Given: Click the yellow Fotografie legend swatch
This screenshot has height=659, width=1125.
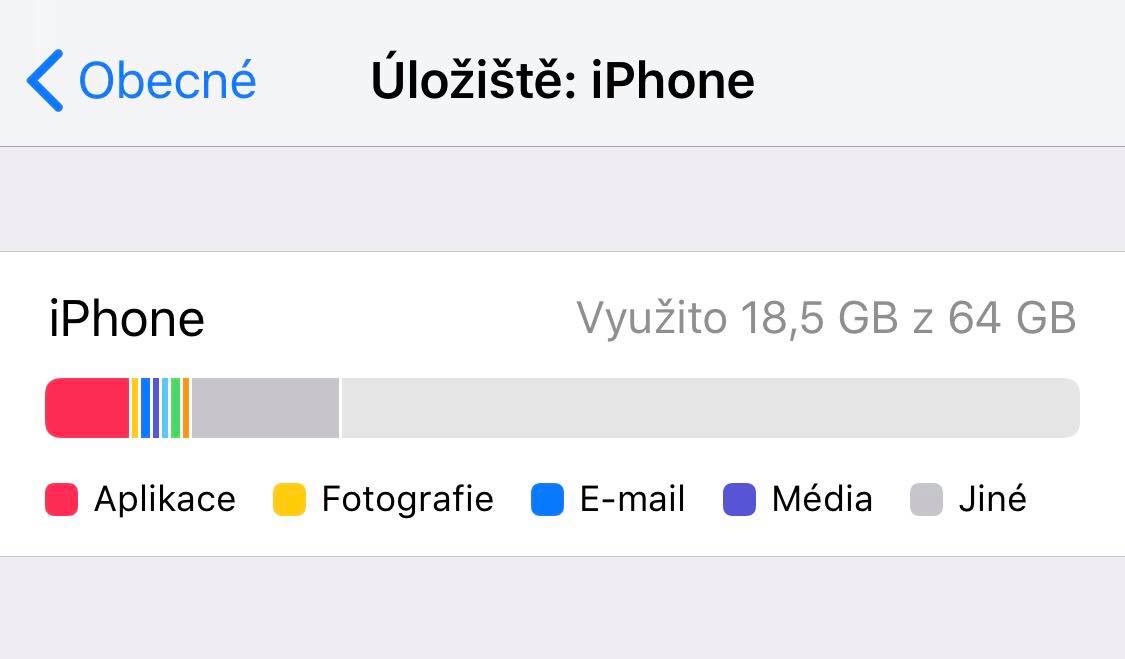Looking at the screenshot, I should click(x=289, y=499).
